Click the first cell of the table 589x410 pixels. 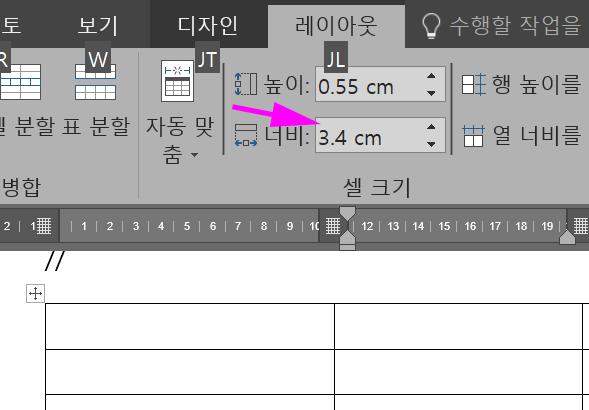pos(190,326)
